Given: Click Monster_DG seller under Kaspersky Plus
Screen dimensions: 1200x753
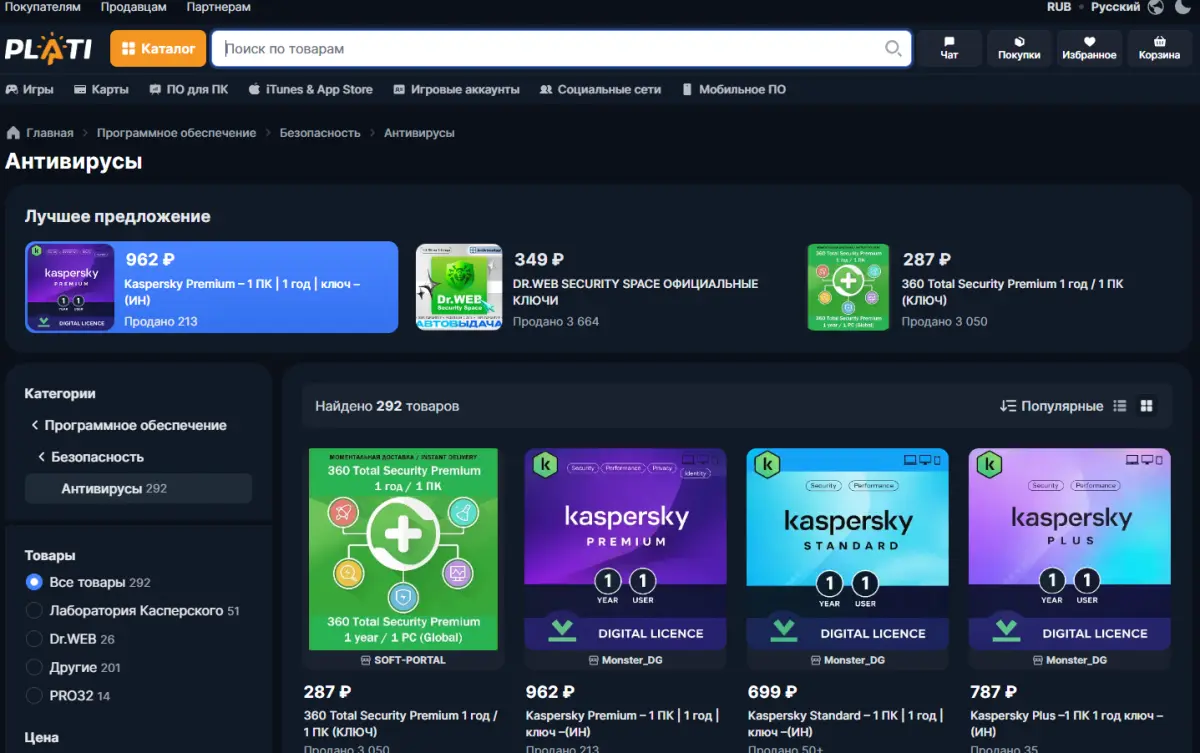Looking at the screenshot, I should (x=1070, y=660).
